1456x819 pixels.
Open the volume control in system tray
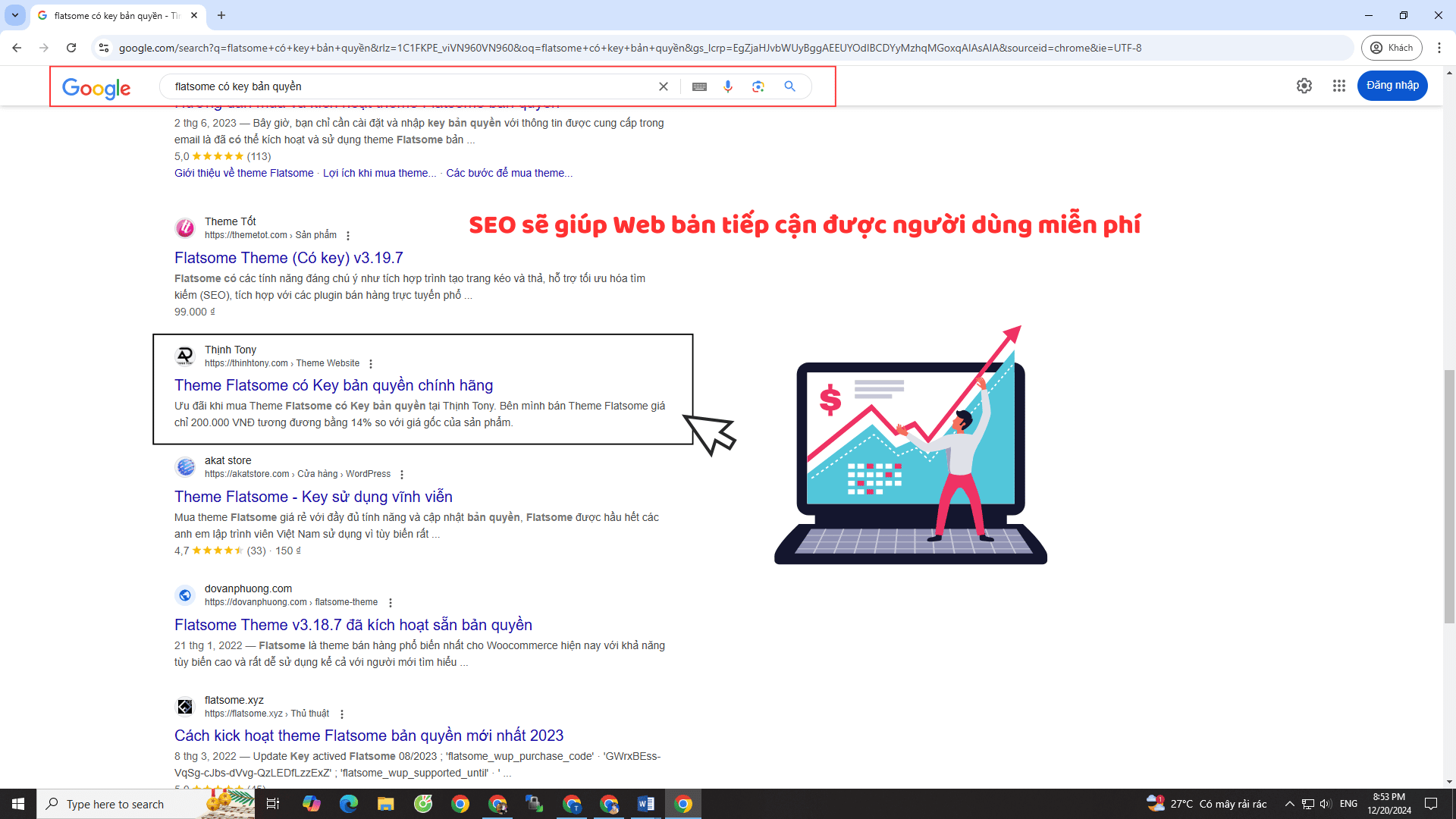tap(1325, 804)
